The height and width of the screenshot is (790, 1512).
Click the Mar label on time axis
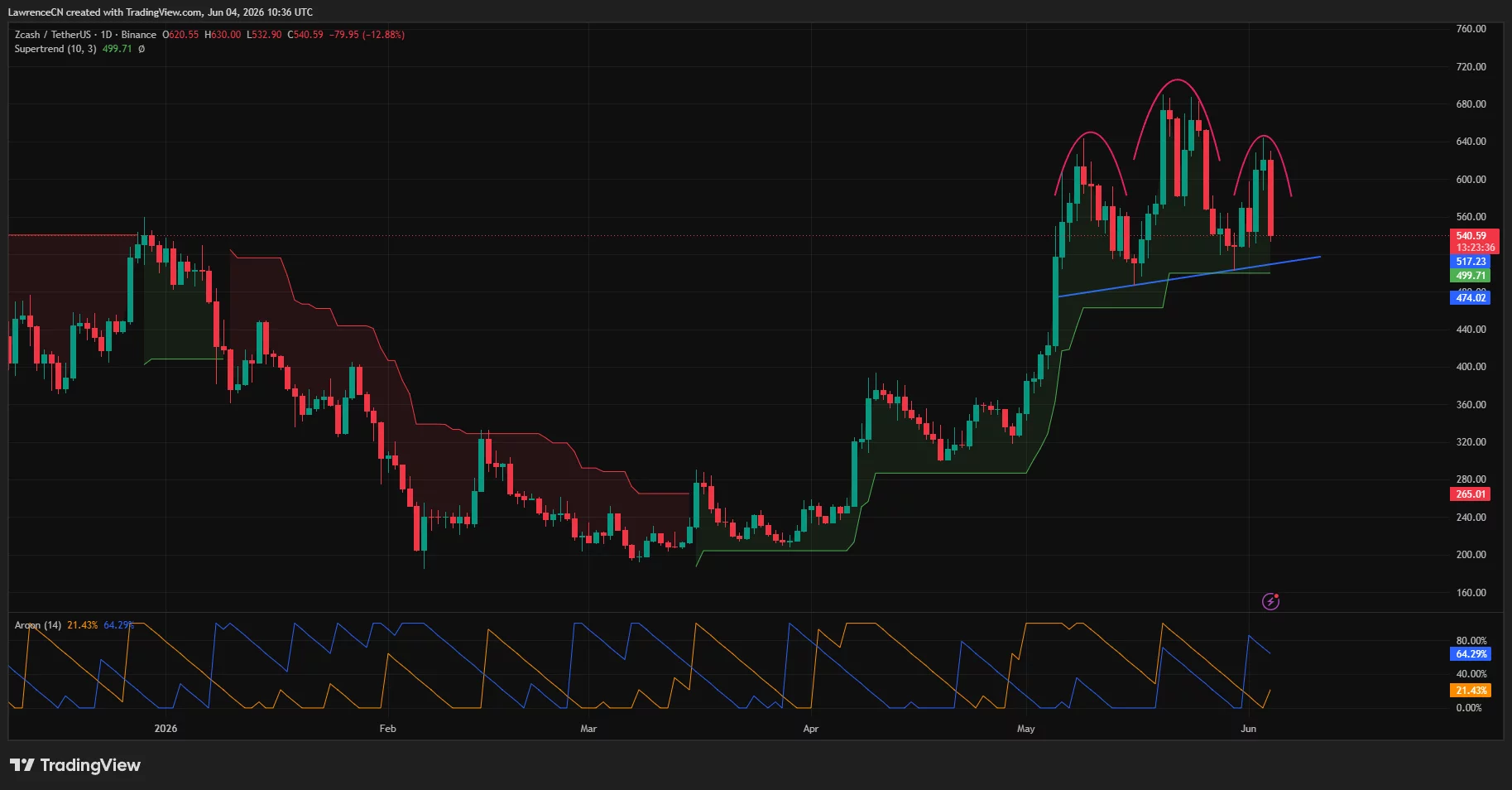[x=588, y=729]
